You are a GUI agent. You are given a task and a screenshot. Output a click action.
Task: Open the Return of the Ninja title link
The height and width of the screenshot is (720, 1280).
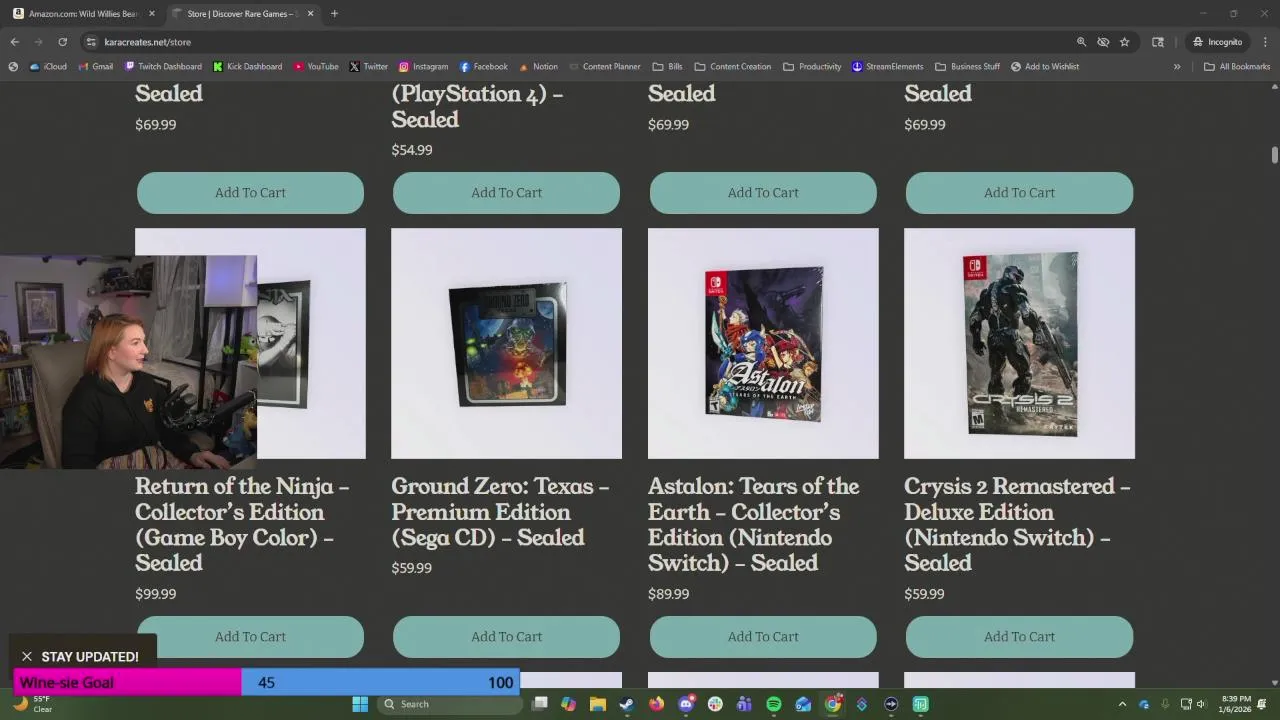tap(242, 524)
